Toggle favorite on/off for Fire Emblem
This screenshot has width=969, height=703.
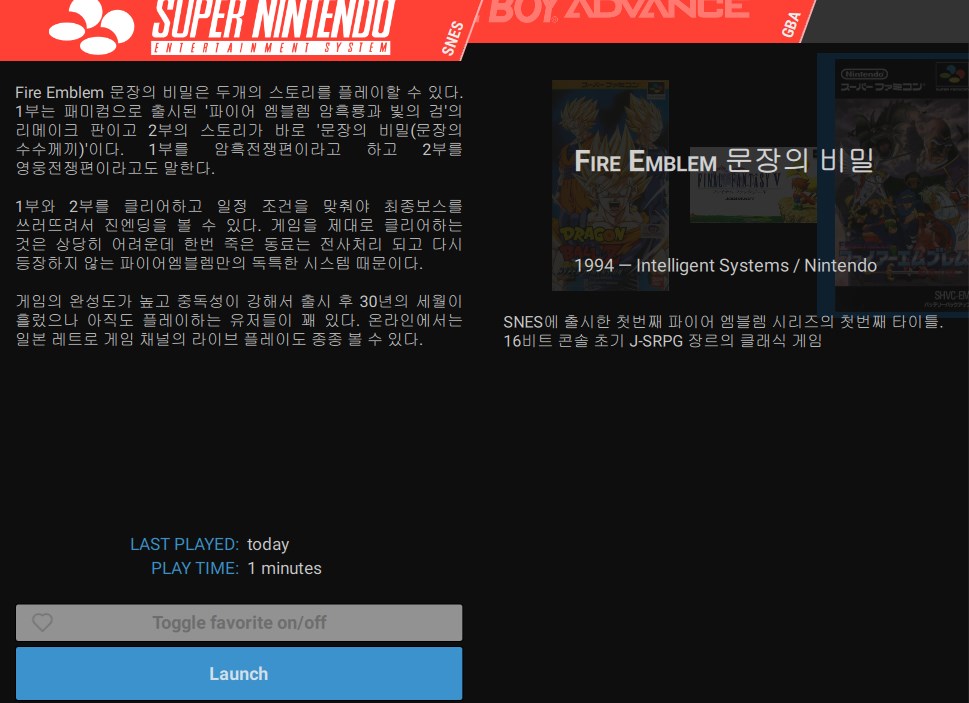tap(239, 622)
